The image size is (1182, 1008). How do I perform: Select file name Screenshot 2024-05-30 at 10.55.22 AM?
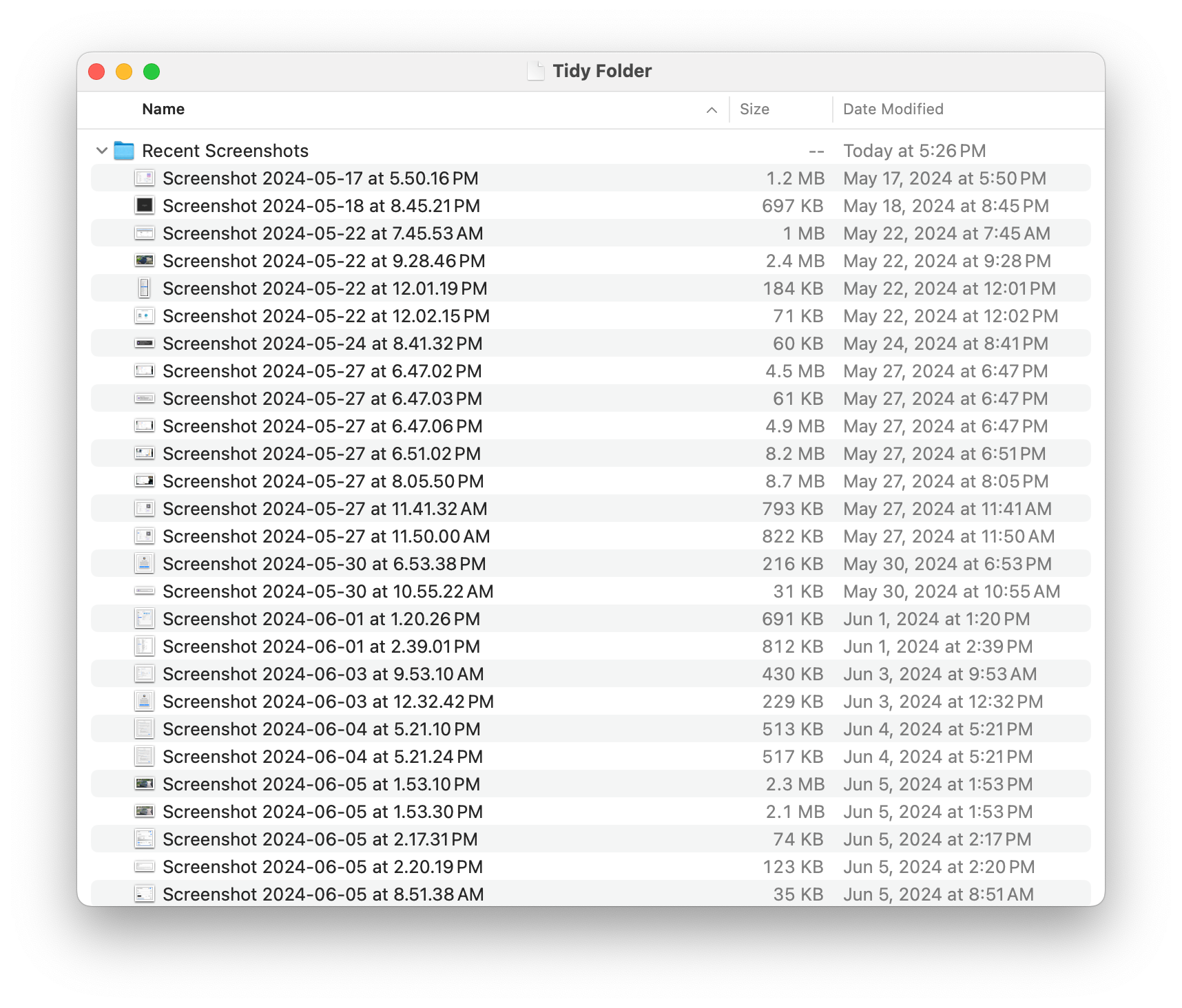(328, 591)
